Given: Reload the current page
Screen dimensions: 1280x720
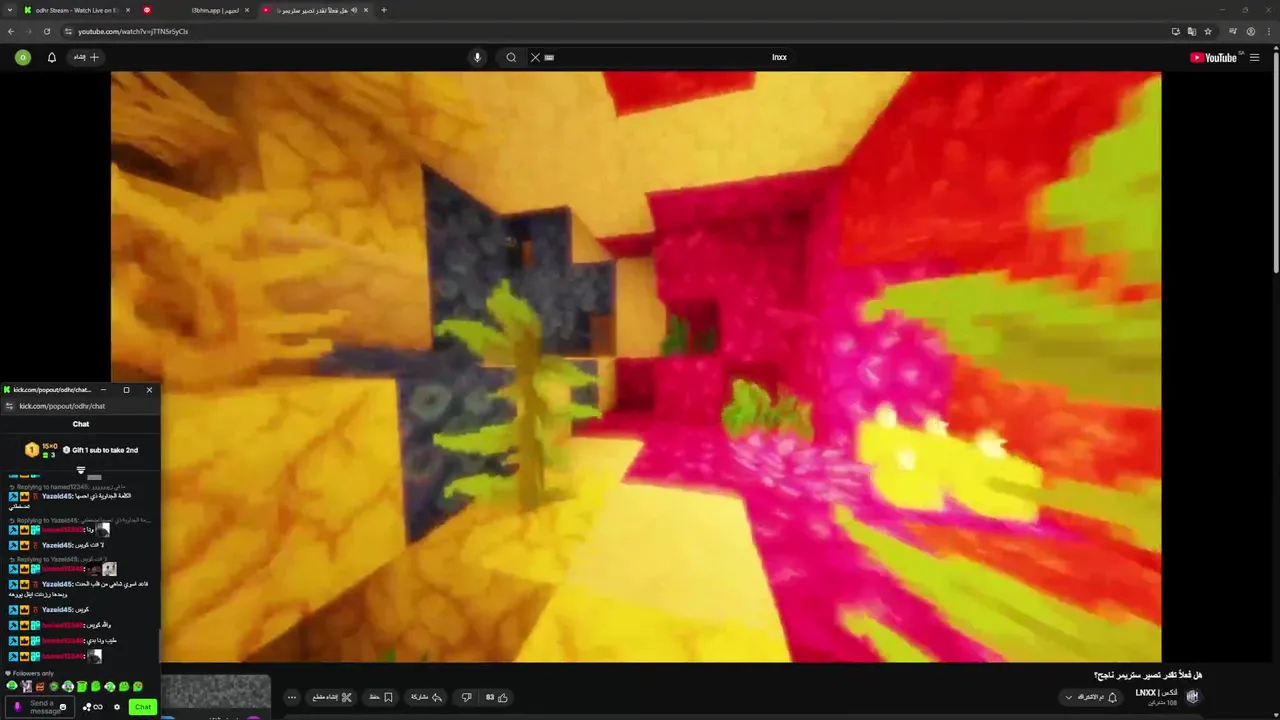Looking at the screenshot, I should point(46,31).
